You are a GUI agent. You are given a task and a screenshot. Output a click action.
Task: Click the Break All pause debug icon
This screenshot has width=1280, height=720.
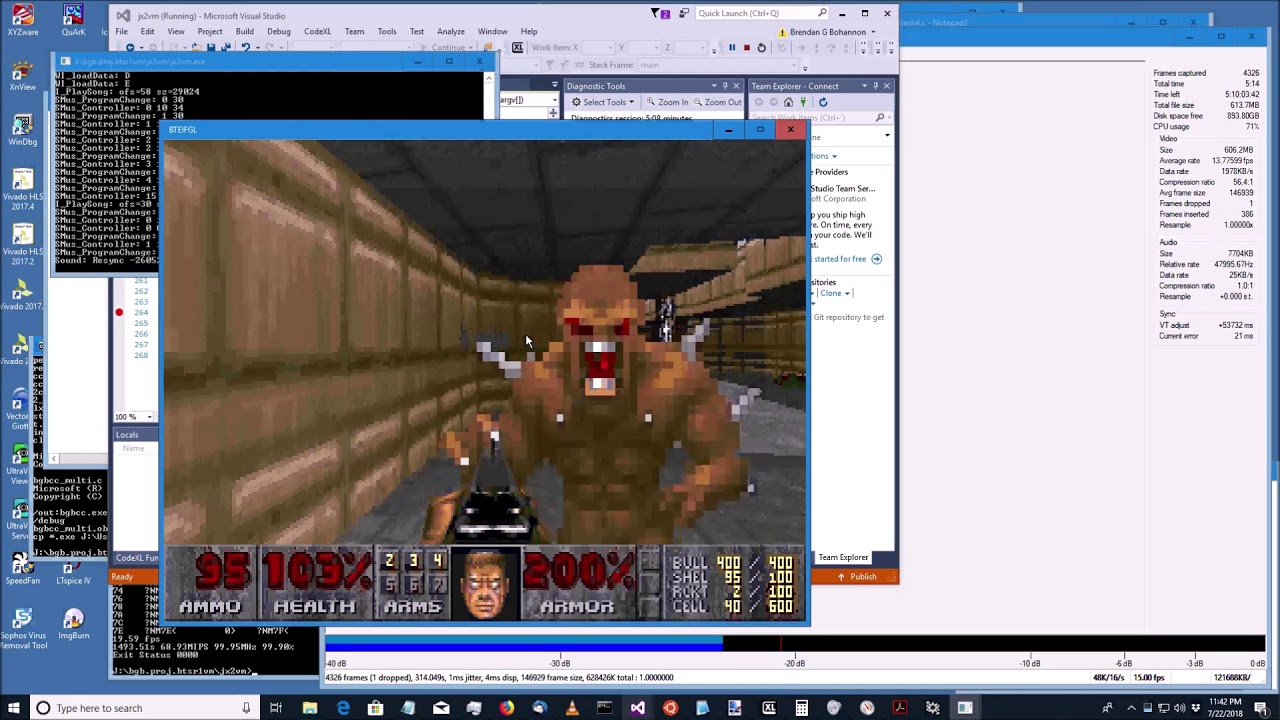point(732,47)
